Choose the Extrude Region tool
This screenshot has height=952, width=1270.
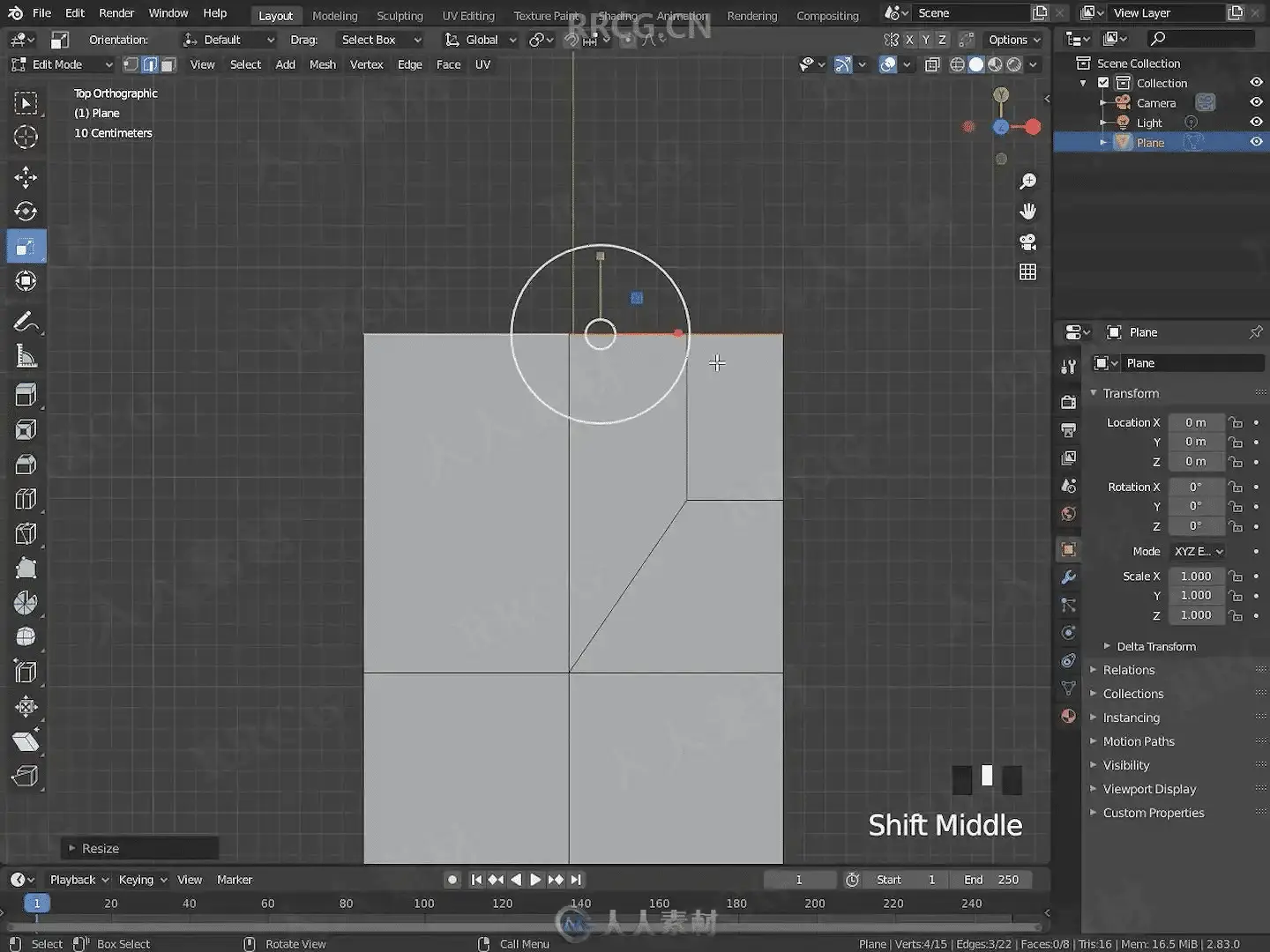click(26, 395)
